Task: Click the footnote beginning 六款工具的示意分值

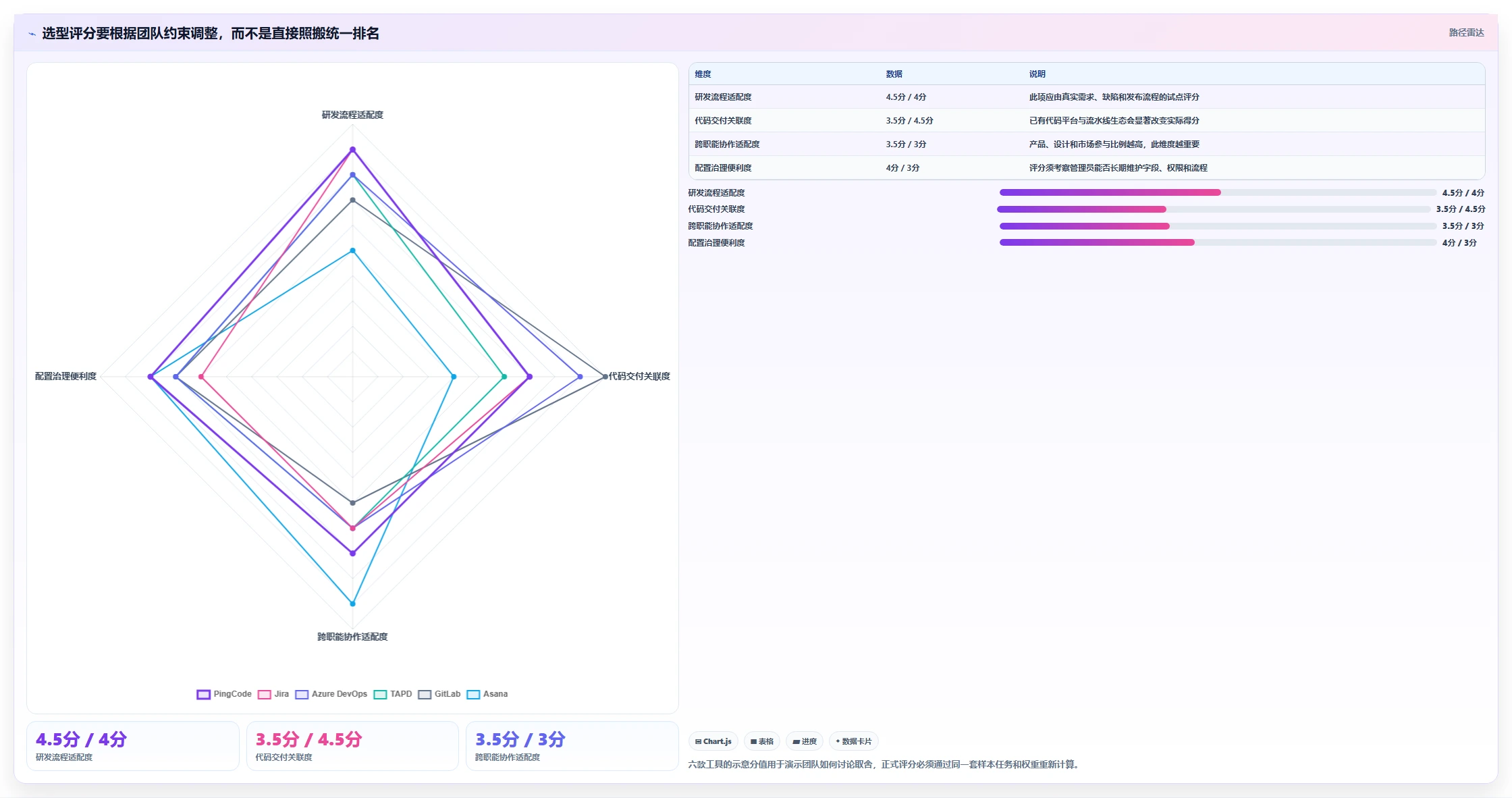Action: [x=885, y=765]
